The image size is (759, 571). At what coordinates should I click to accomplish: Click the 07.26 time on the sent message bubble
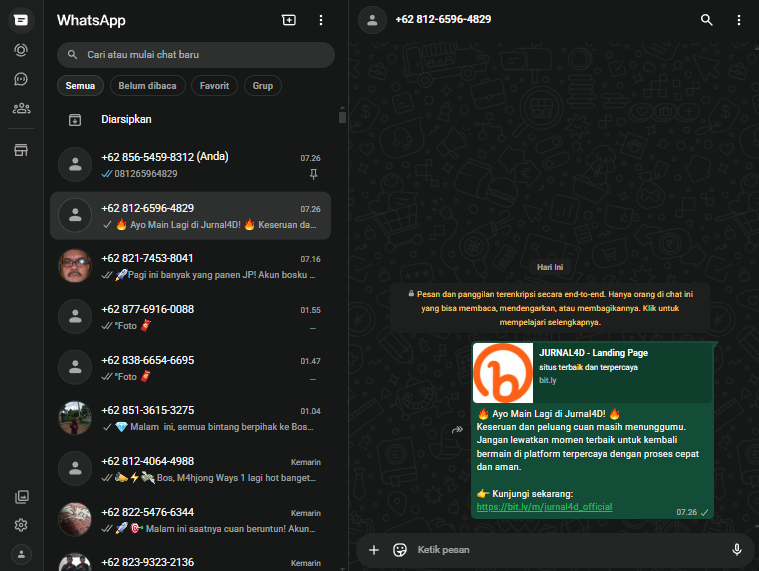point(686,512)
